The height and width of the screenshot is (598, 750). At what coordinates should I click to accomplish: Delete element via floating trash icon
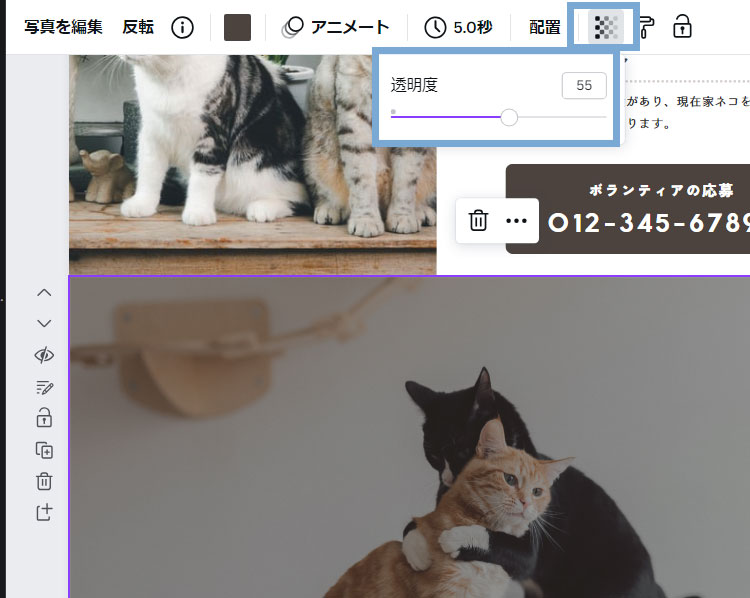pyautogui.click(x=478, y=221)
